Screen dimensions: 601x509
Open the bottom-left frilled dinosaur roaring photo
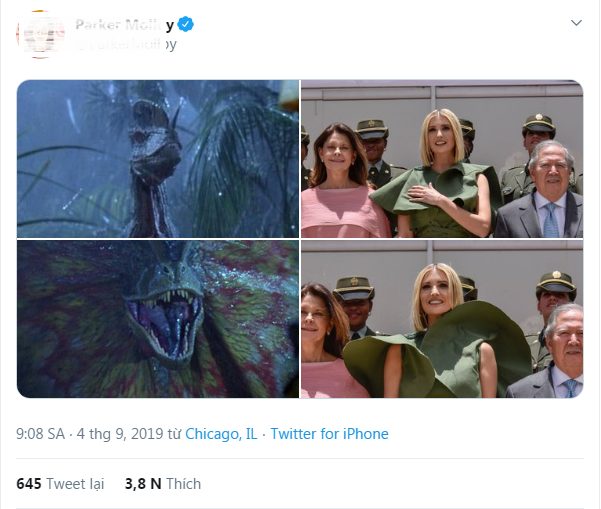point(158,319)
